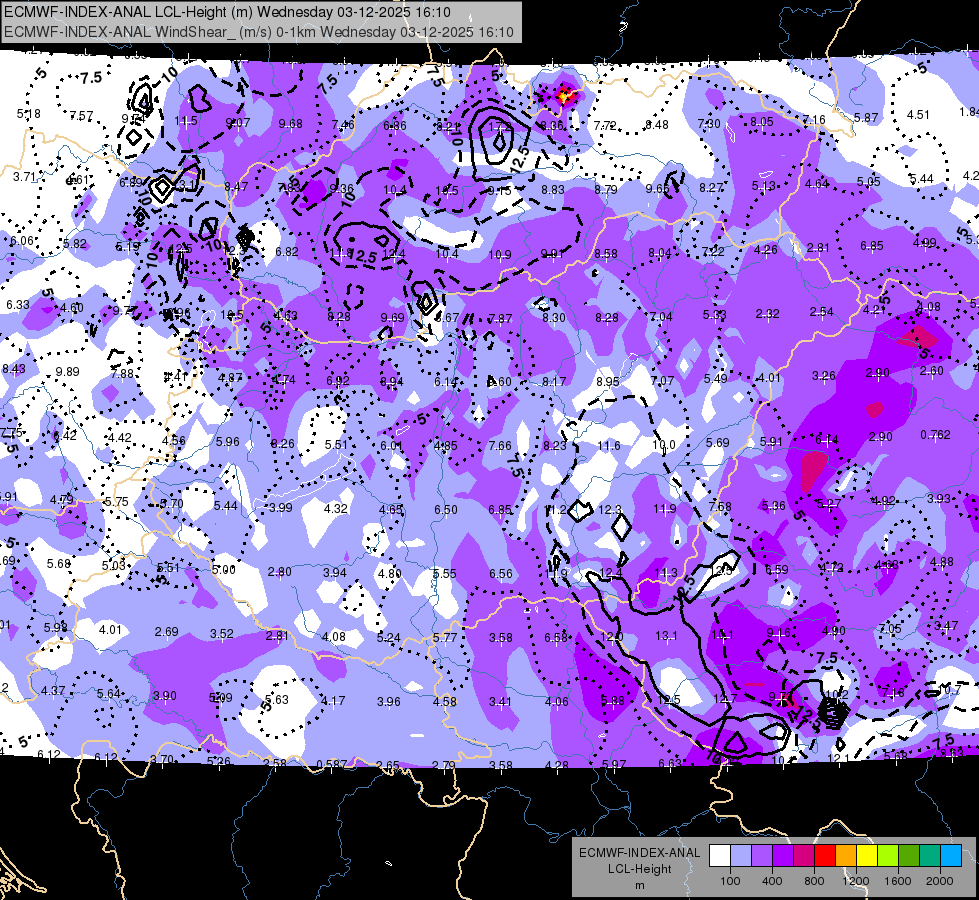This screenshot has width=979, height=900.
Task: Click the '13.1' wind shear value
Action: click(x=666, y=636)
